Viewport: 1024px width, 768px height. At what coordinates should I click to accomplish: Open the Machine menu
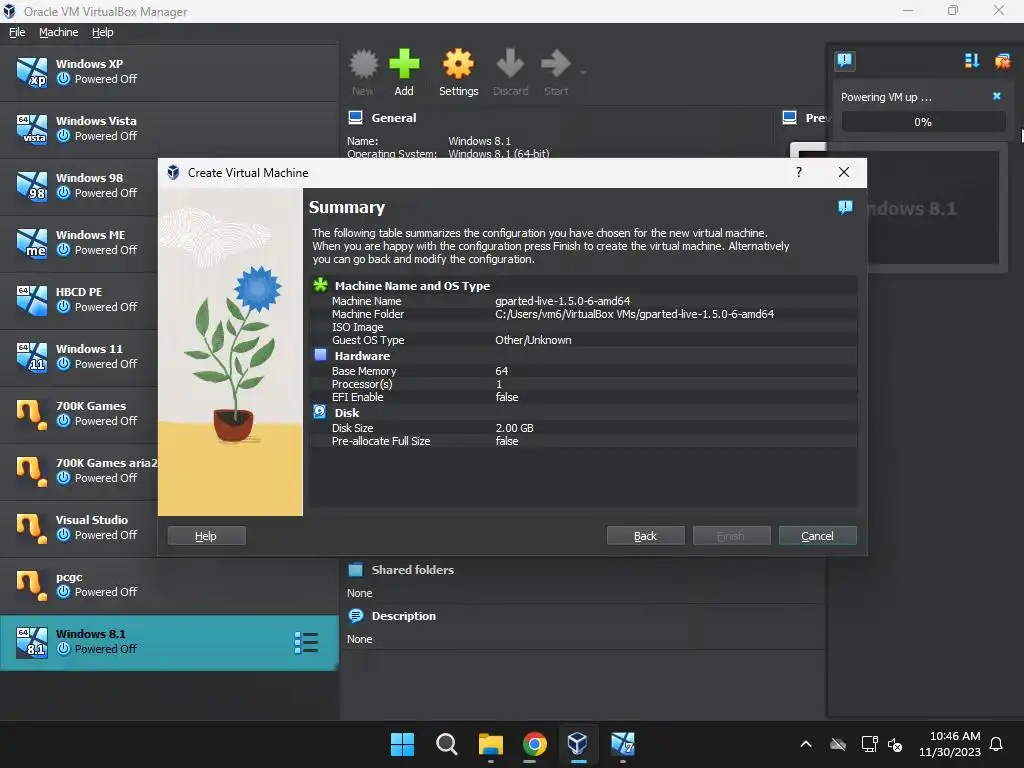[58, 32]
